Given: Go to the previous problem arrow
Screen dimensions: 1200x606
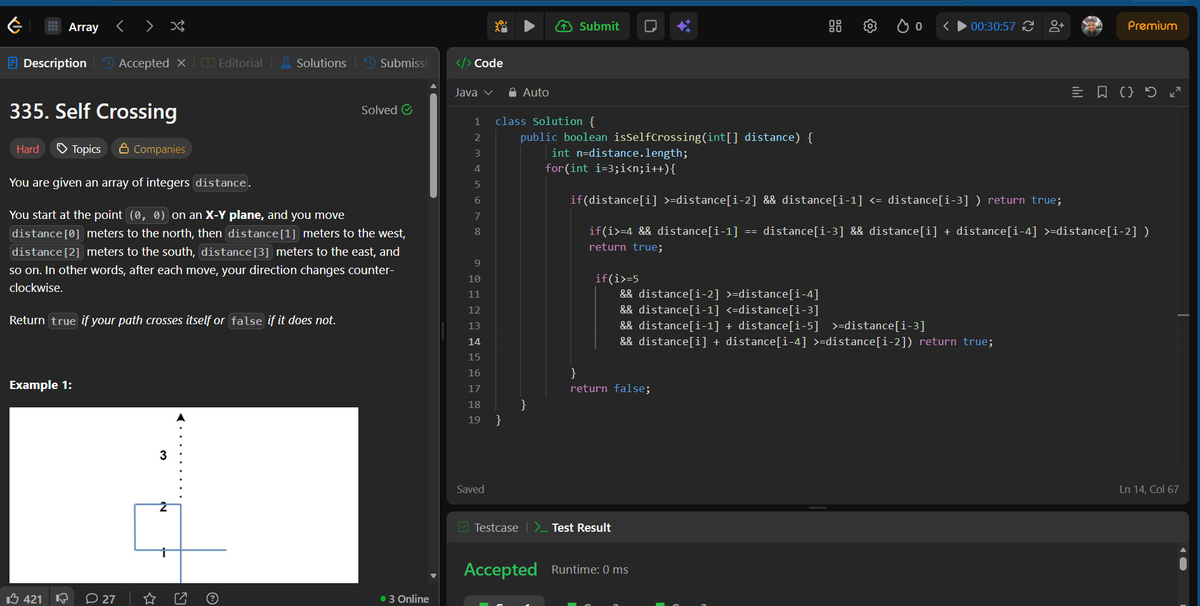Looking at the screenshot, I should point(120,26).
